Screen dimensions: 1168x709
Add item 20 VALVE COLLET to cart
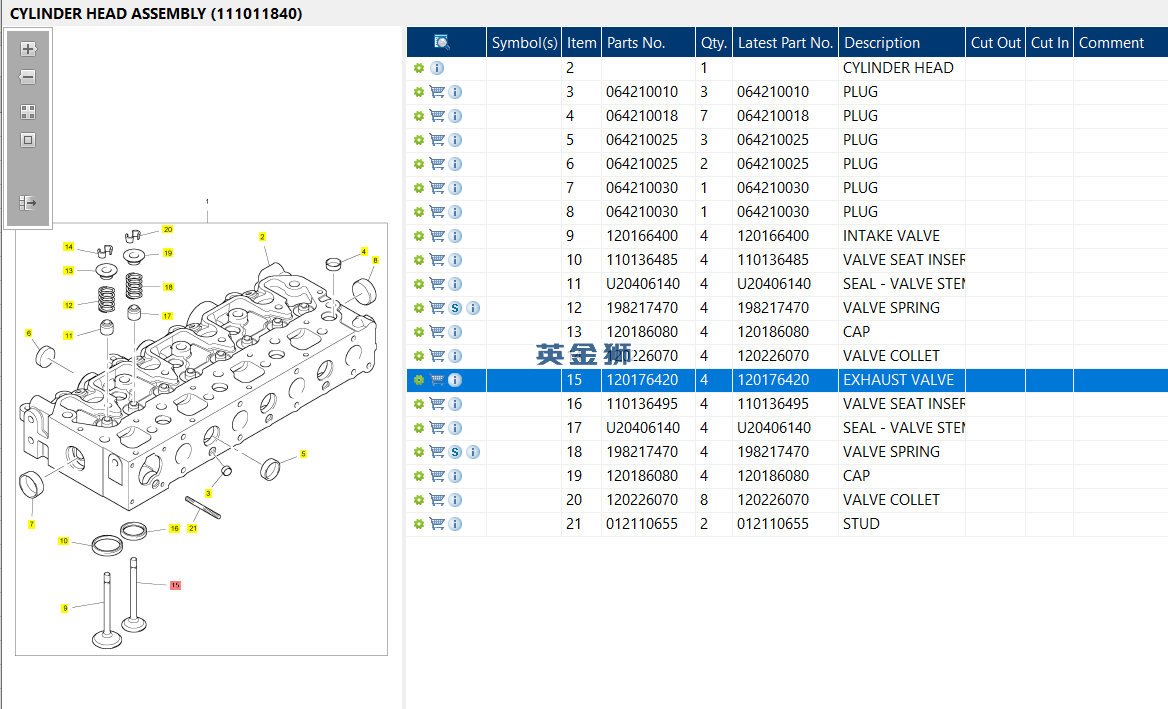coord(437,500)
